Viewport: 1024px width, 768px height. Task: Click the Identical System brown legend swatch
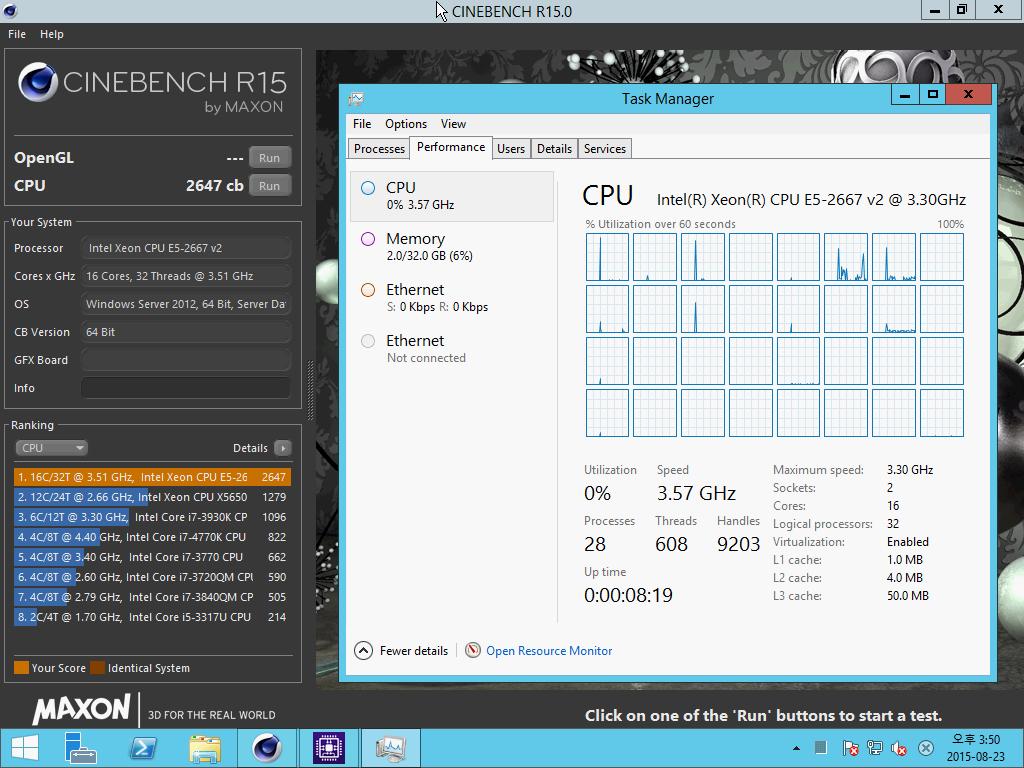[97, 667]
